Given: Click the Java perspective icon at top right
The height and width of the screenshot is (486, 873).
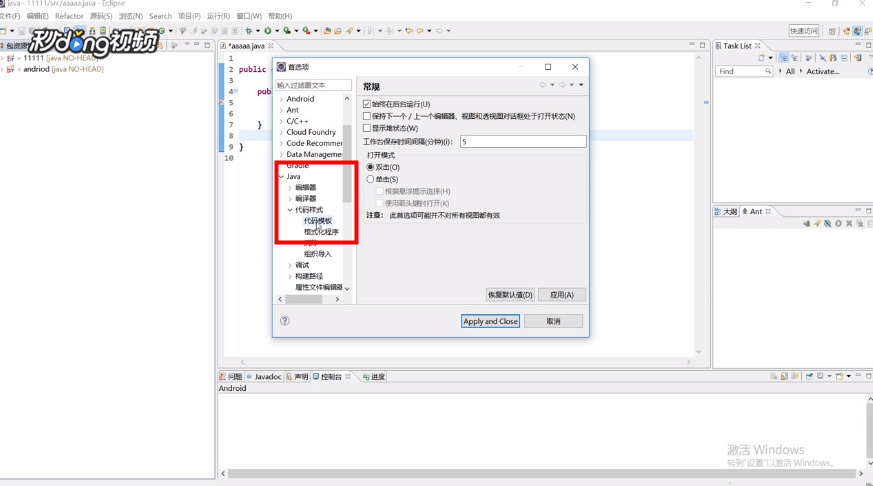Looking at the screenshot, I should 857,31.
